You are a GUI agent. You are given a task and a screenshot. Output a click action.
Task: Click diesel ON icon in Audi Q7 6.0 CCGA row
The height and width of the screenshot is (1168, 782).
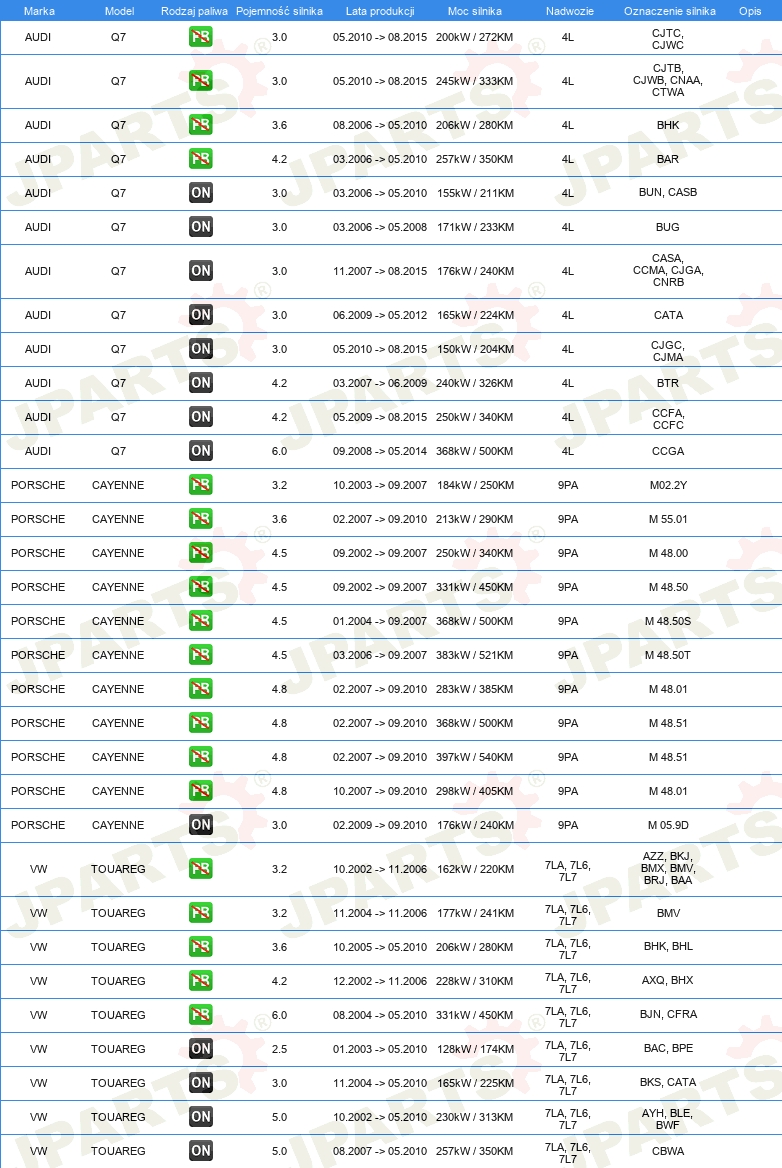[200, 451]
